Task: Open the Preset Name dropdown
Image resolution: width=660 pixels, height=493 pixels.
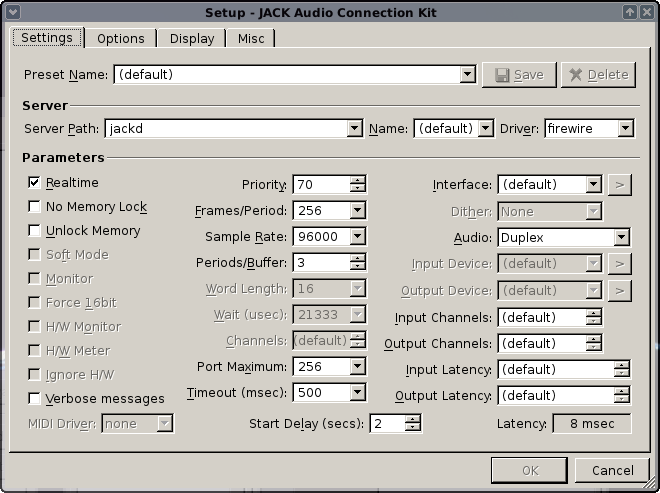Action: point(467,75)
